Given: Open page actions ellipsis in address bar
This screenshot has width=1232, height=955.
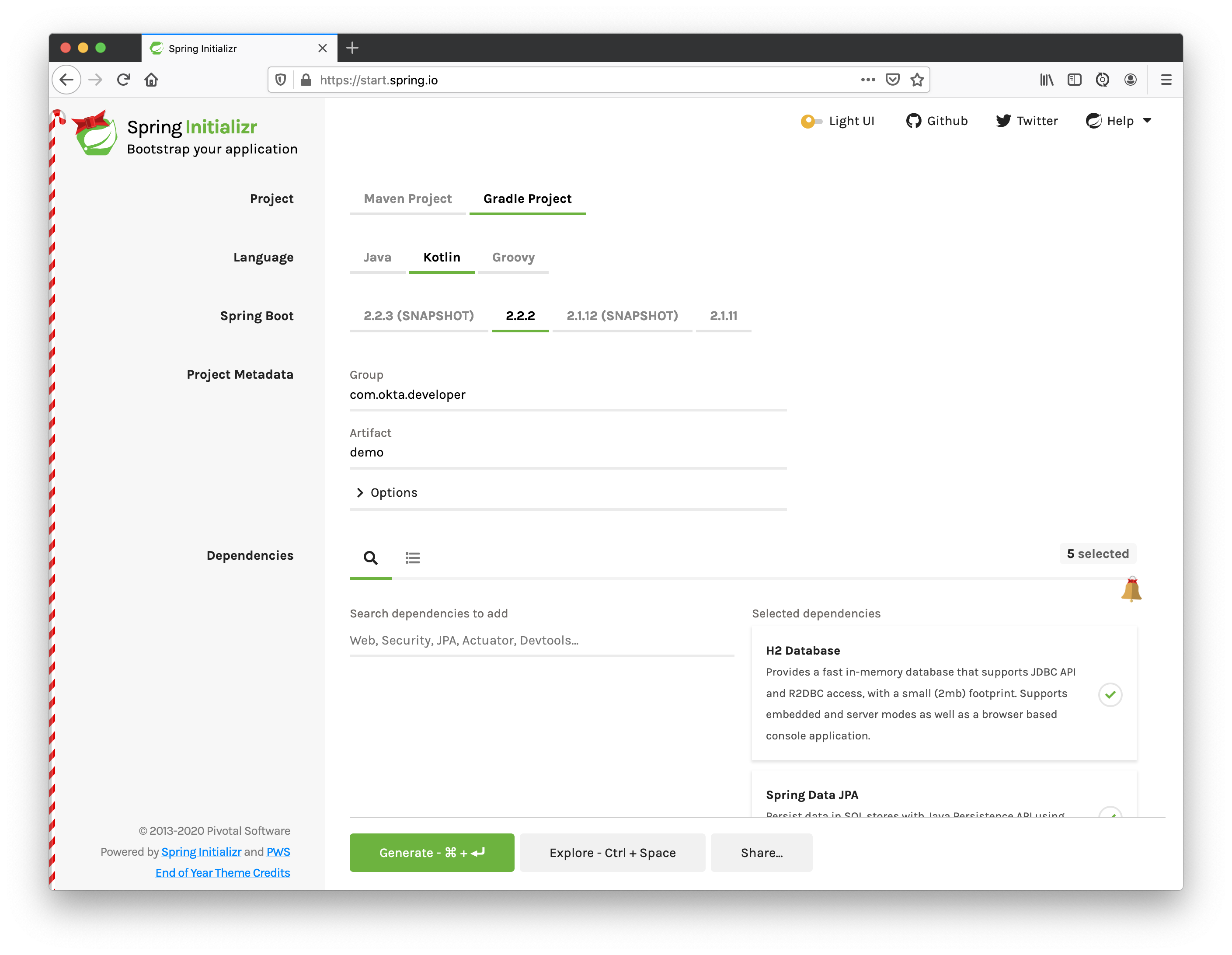Looking at the screenshot, I should coord(867,80).
